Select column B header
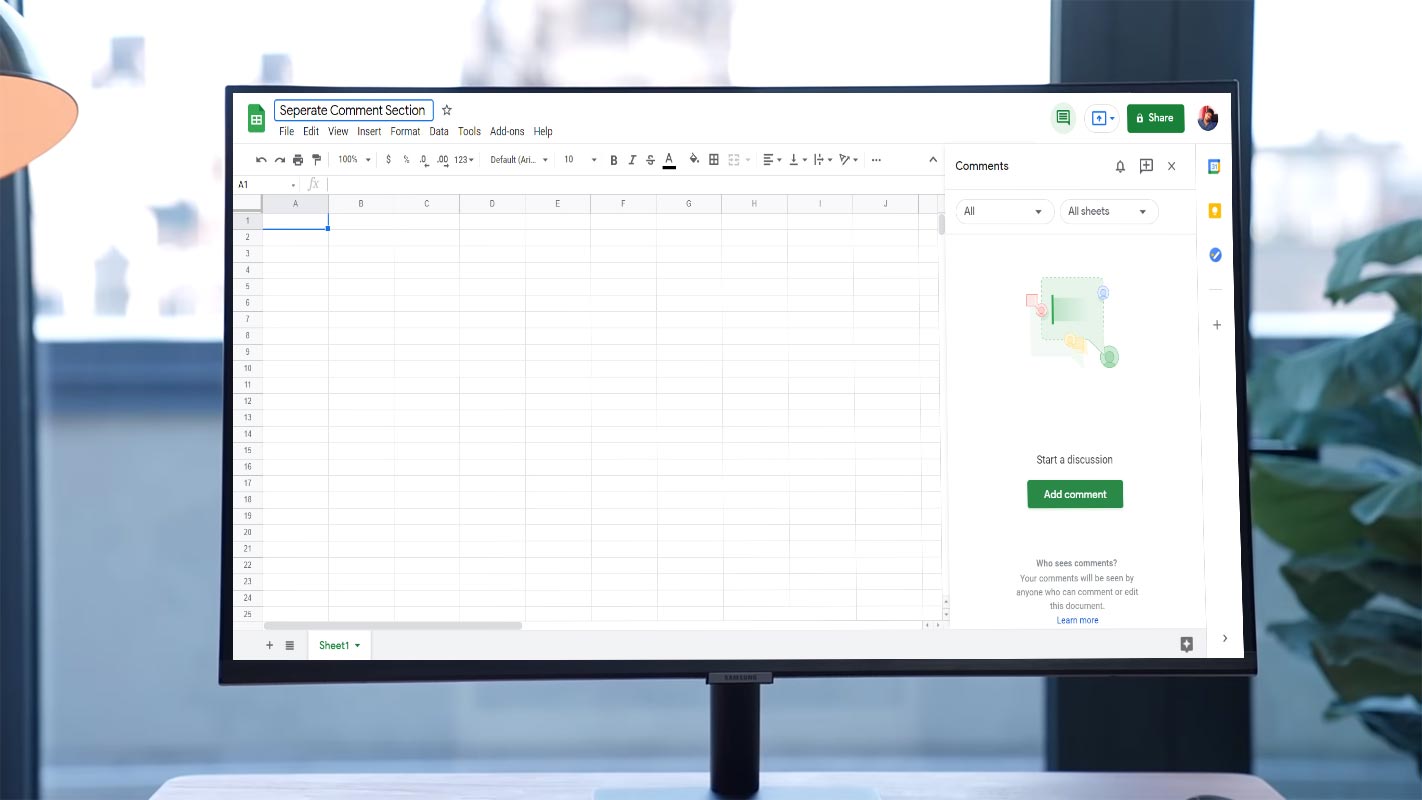 [361, 204]
